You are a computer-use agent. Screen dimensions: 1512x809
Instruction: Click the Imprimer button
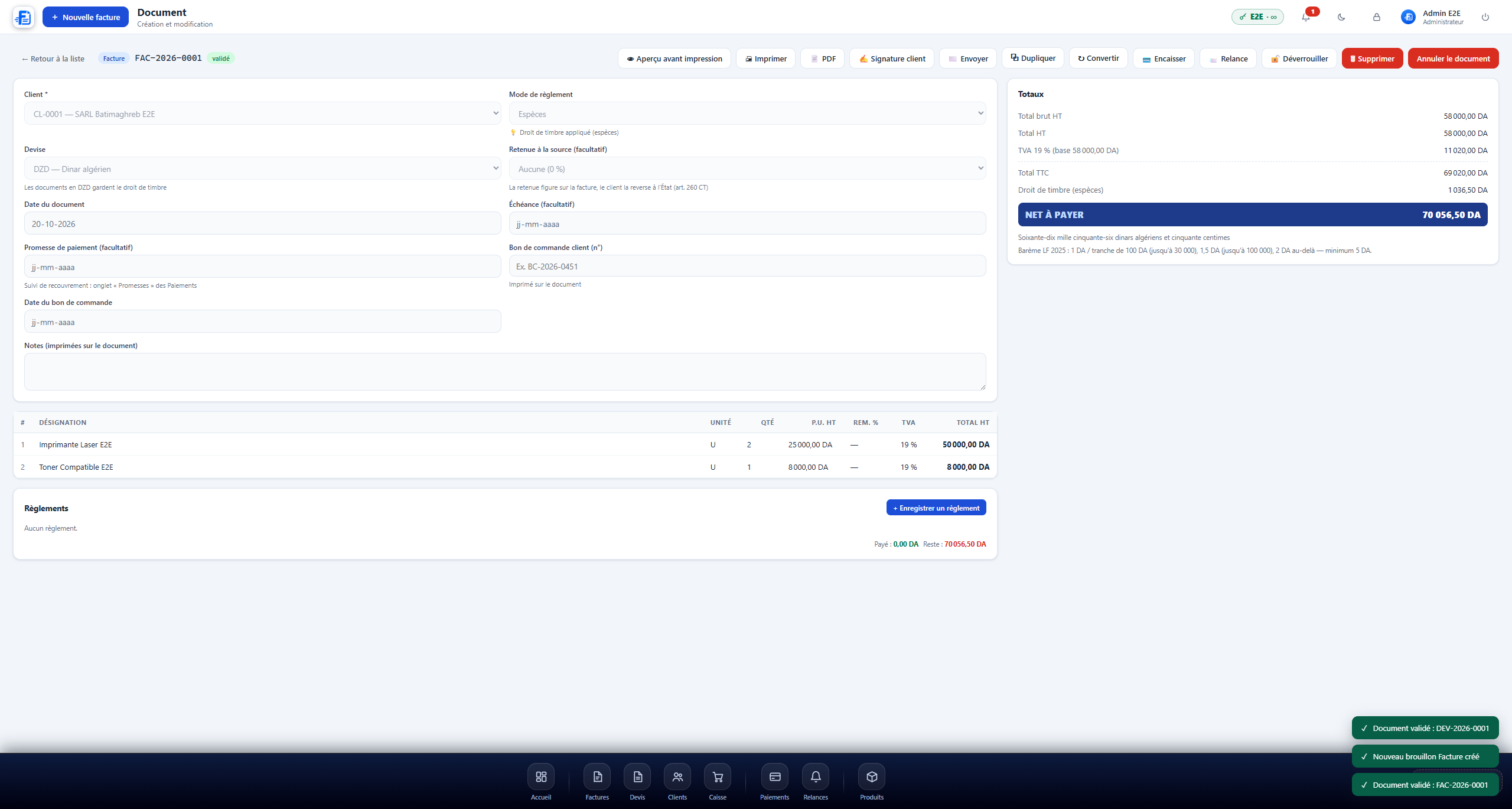point(765,59)
